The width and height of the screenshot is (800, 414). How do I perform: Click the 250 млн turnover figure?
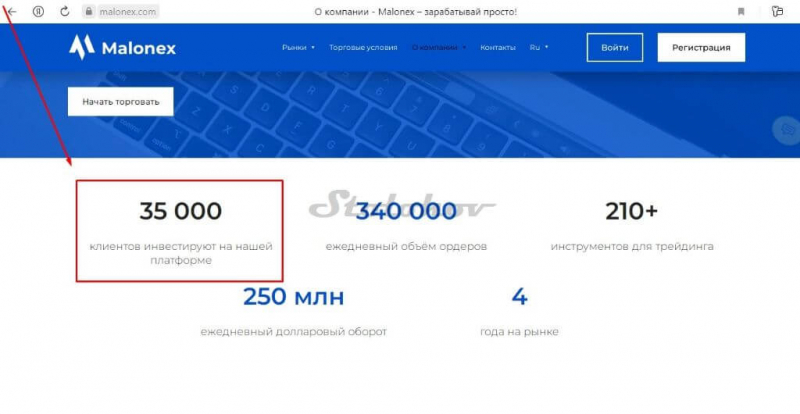click(293, 297)
